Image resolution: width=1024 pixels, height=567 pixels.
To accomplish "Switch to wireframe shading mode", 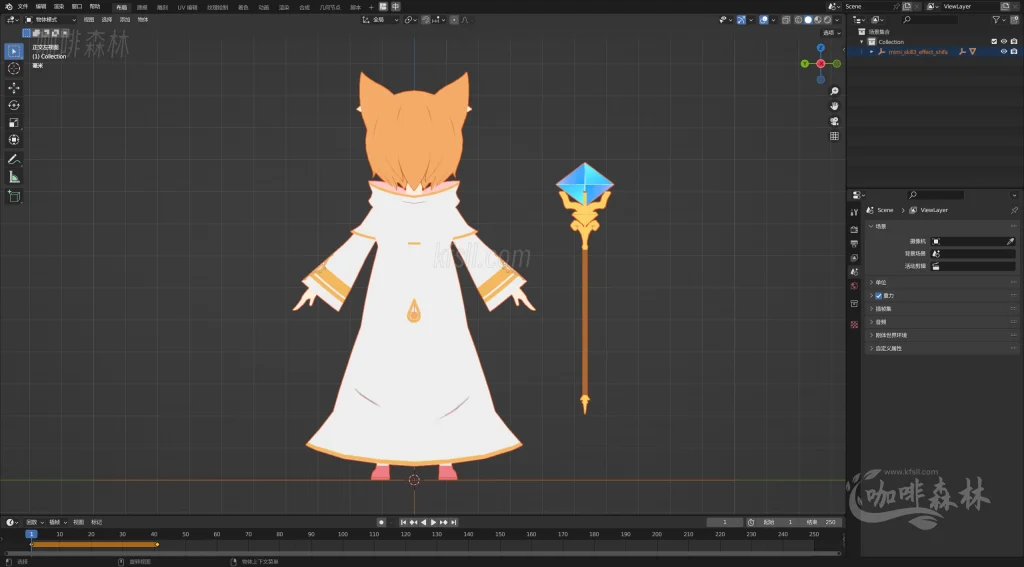I will (798, 20).
